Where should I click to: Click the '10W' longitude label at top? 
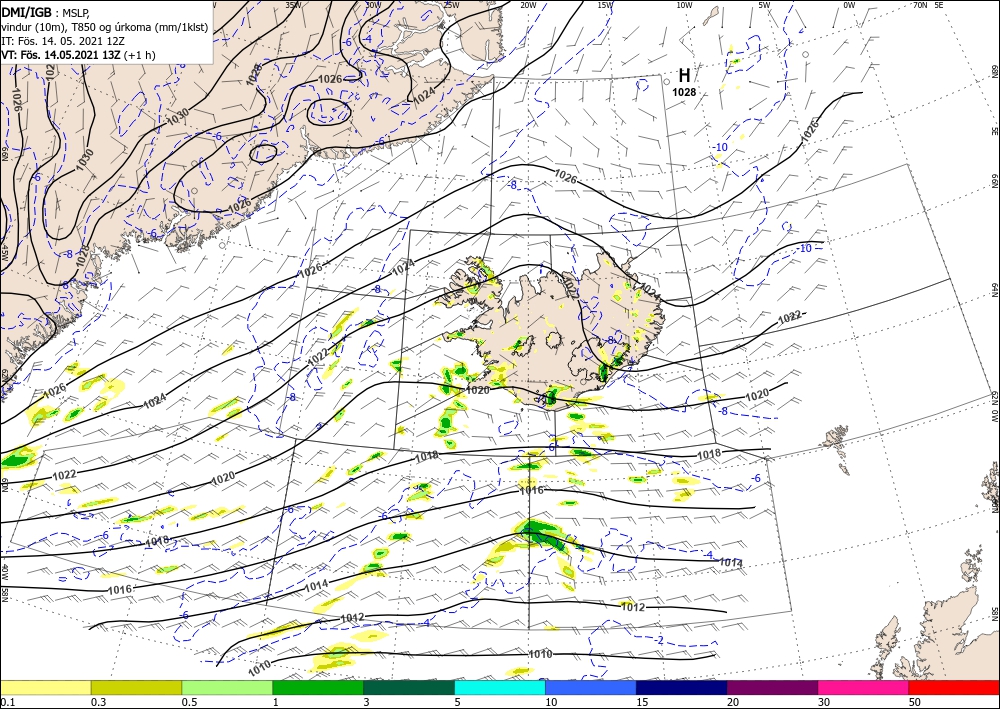[x=684, y=5]
